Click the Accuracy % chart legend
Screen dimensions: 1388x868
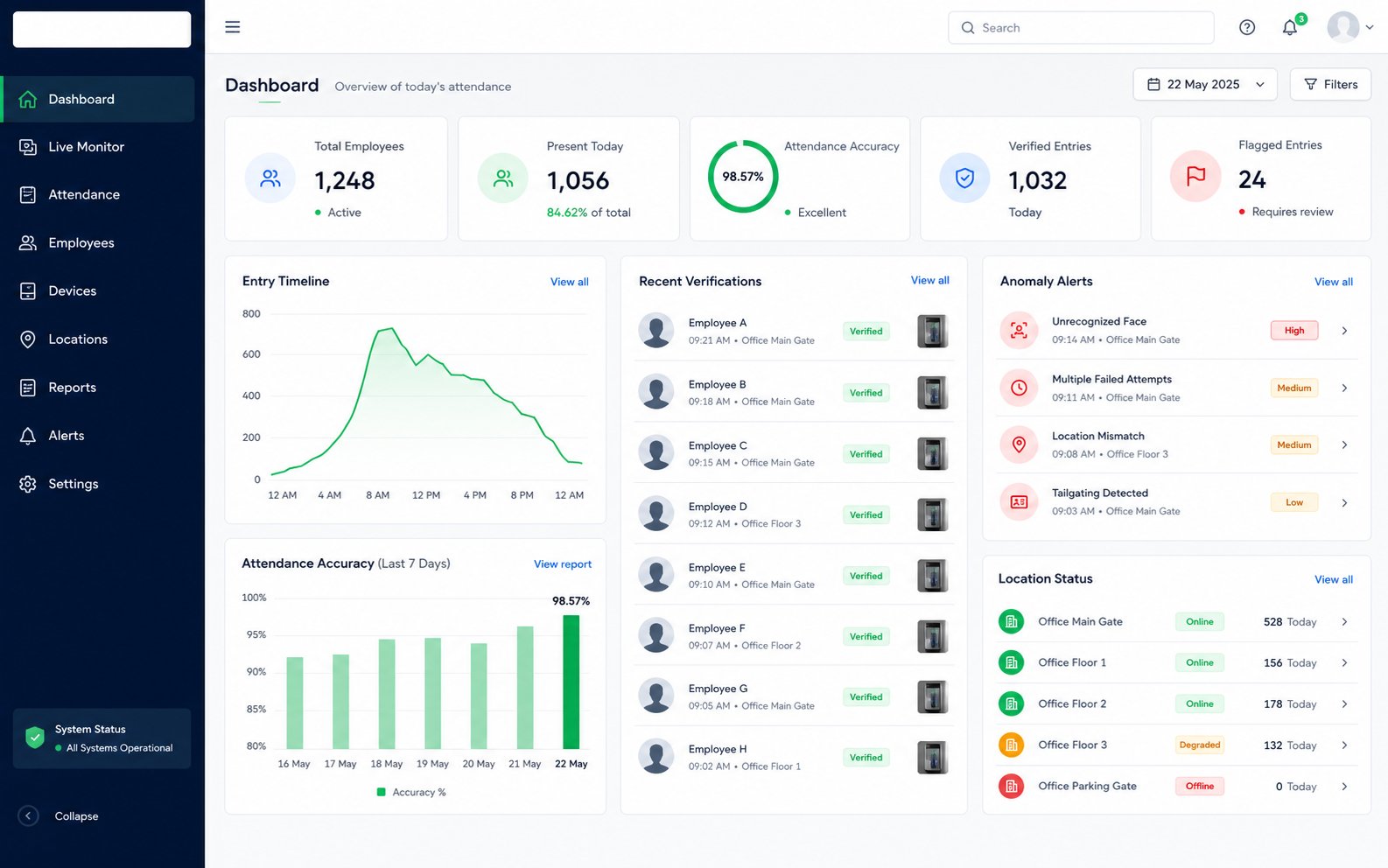pos(411,792)
